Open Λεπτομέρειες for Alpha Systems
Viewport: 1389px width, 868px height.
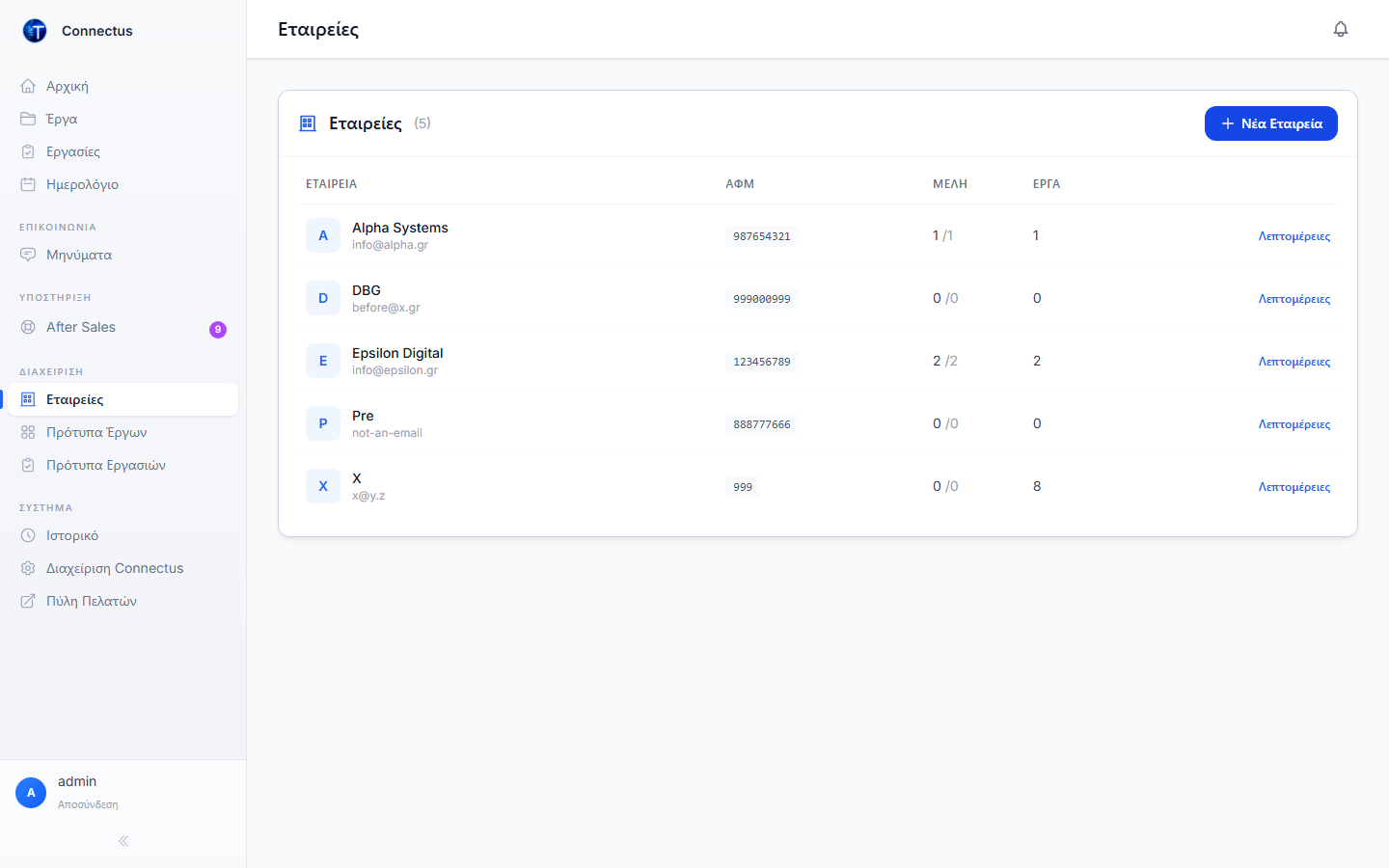[1294, 236]
